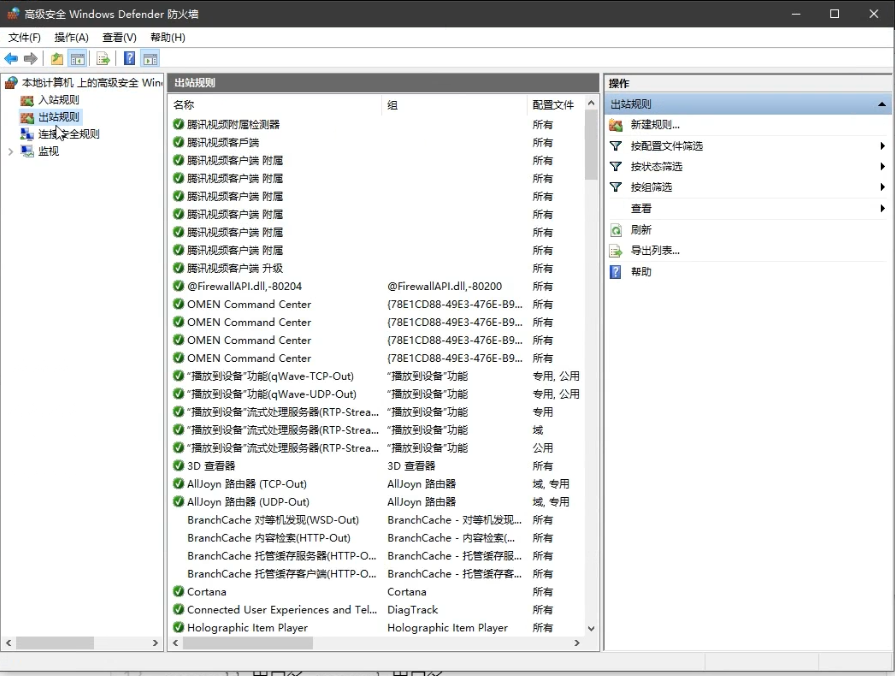Select the AllJoyn 路由器 (UDP-Out) rule
895x676 pixels.
(248, 502)
